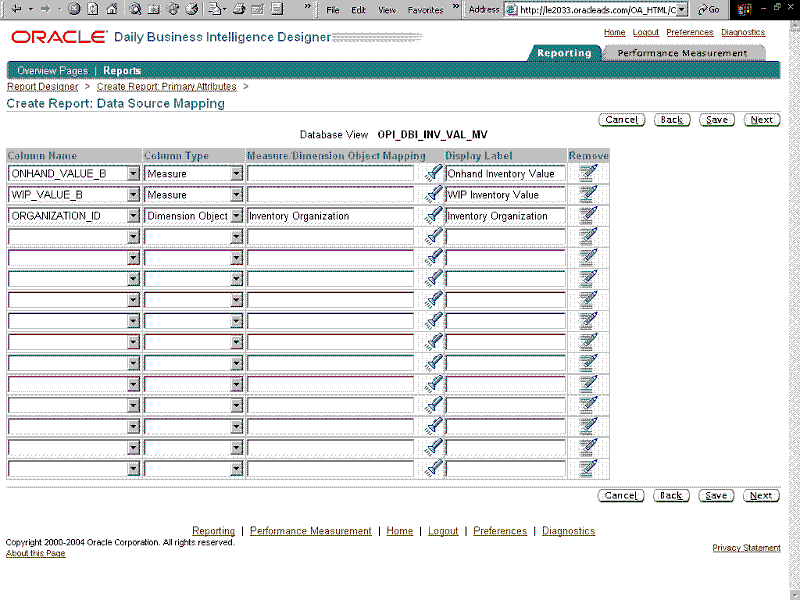Click the top Save button
The image size is (800, 600).
[x=717, y=119]
